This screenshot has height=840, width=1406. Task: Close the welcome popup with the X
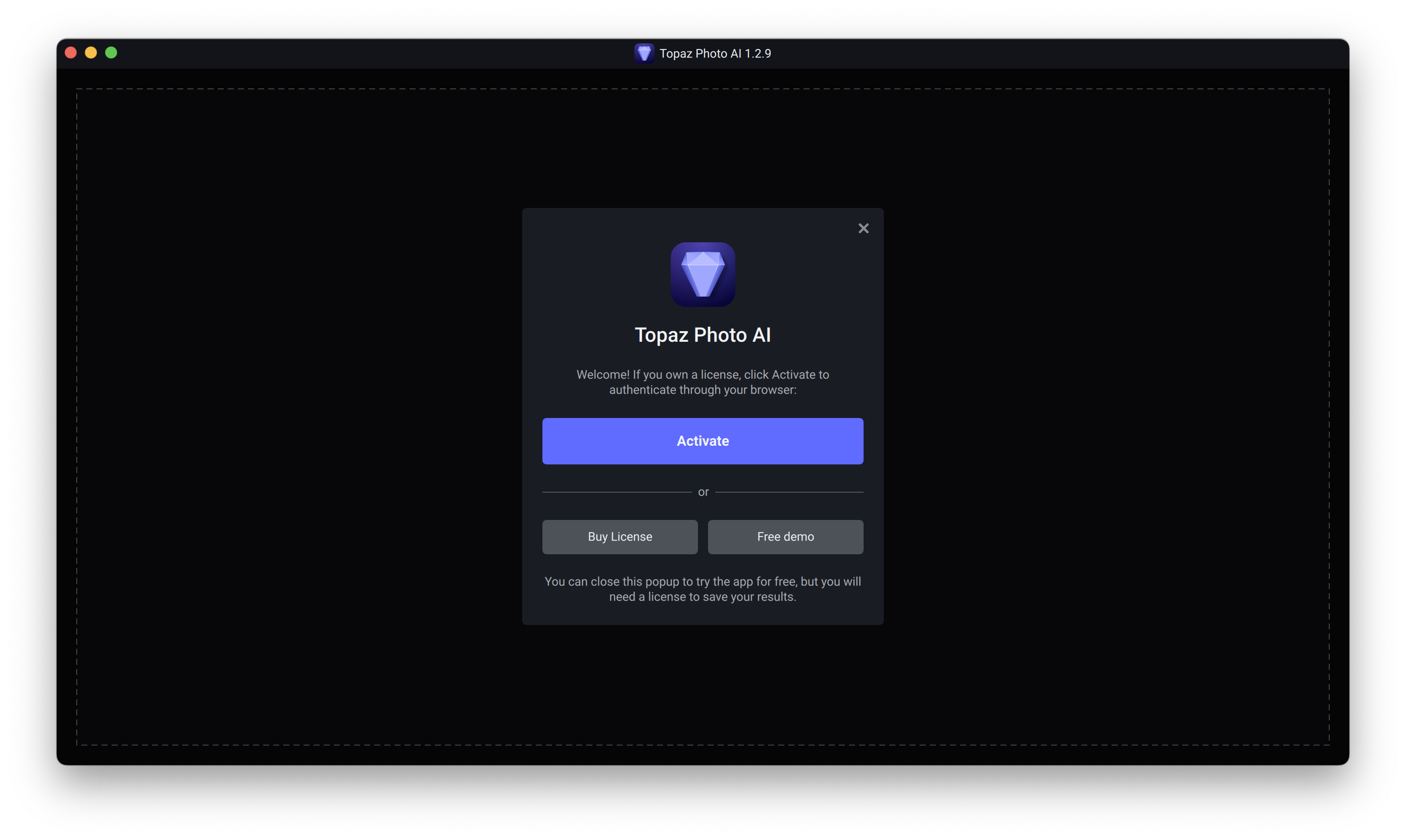coord(863,228)
